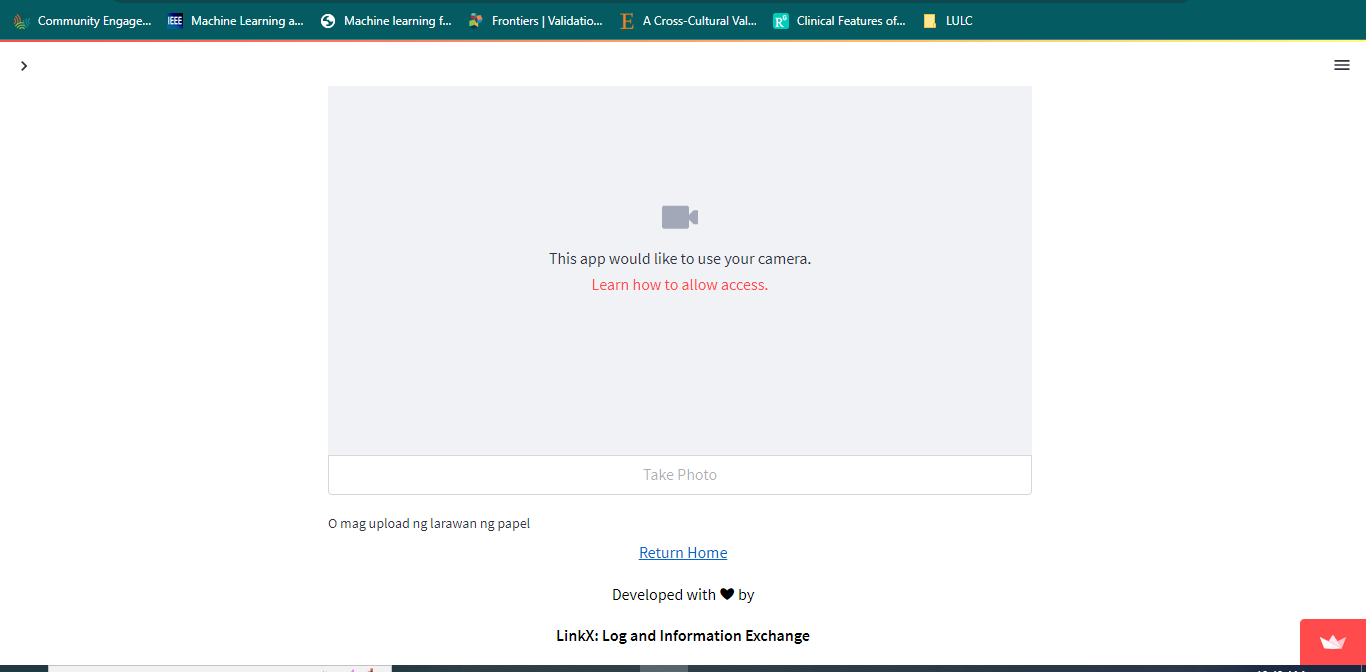1366x672 pixels.
Task: Click the camera icon in the capture area
Action: coord(679,216)
